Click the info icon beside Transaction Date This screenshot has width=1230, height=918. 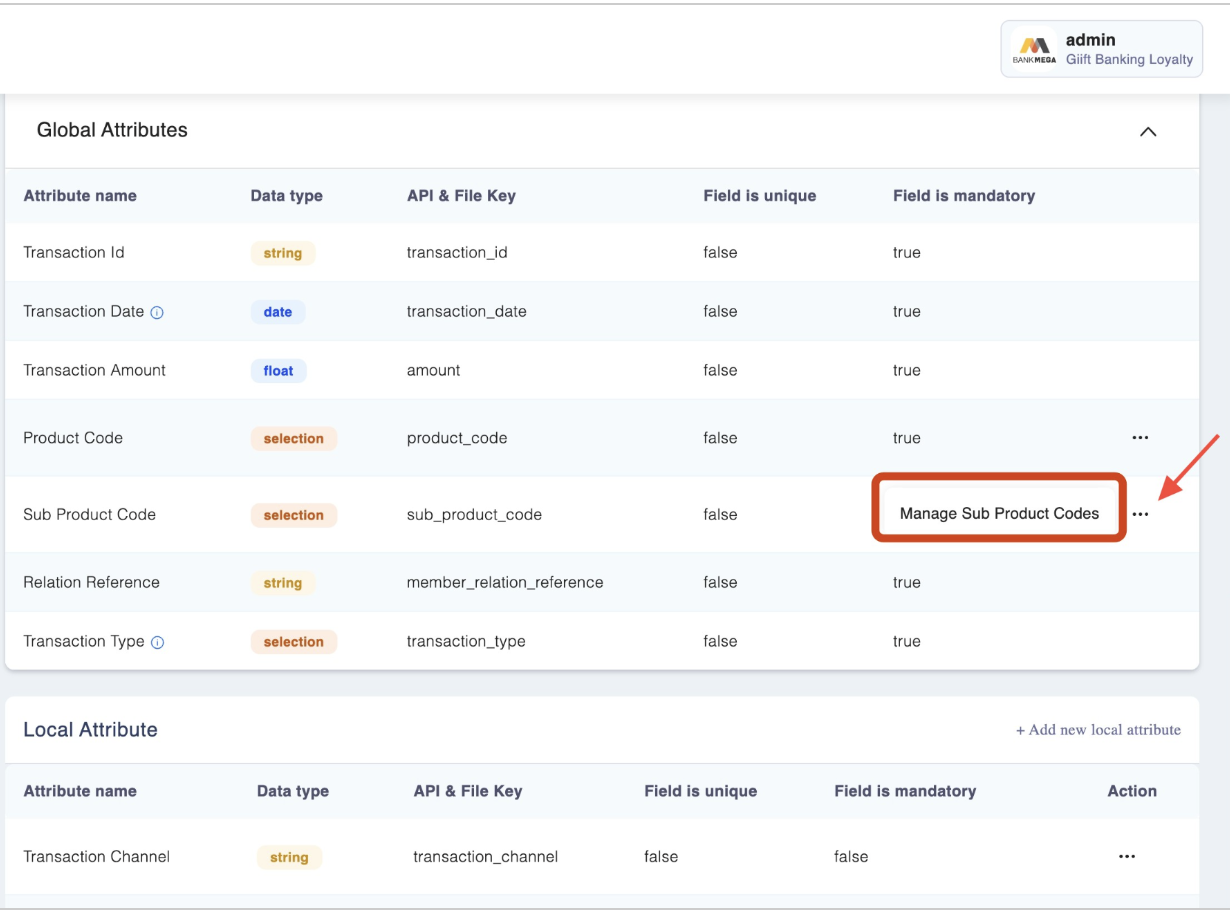pyautogui.click(x=157, y=312)
